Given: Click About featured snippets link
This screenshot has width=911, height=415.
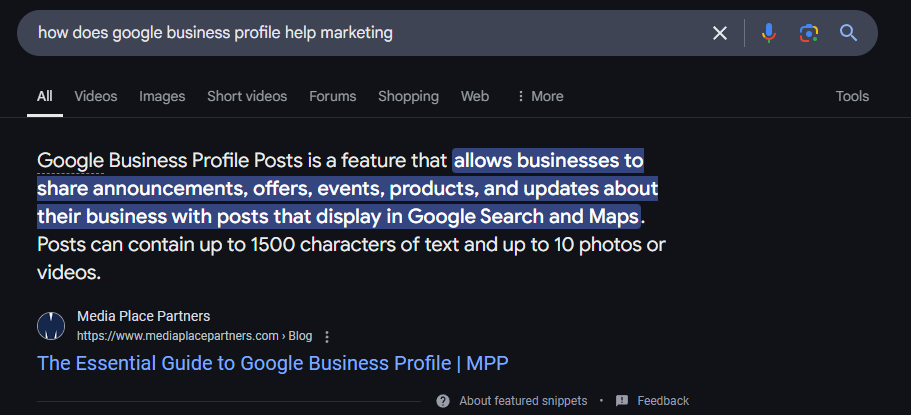Looking at the screenshot, I should click(x=523, y=401).
